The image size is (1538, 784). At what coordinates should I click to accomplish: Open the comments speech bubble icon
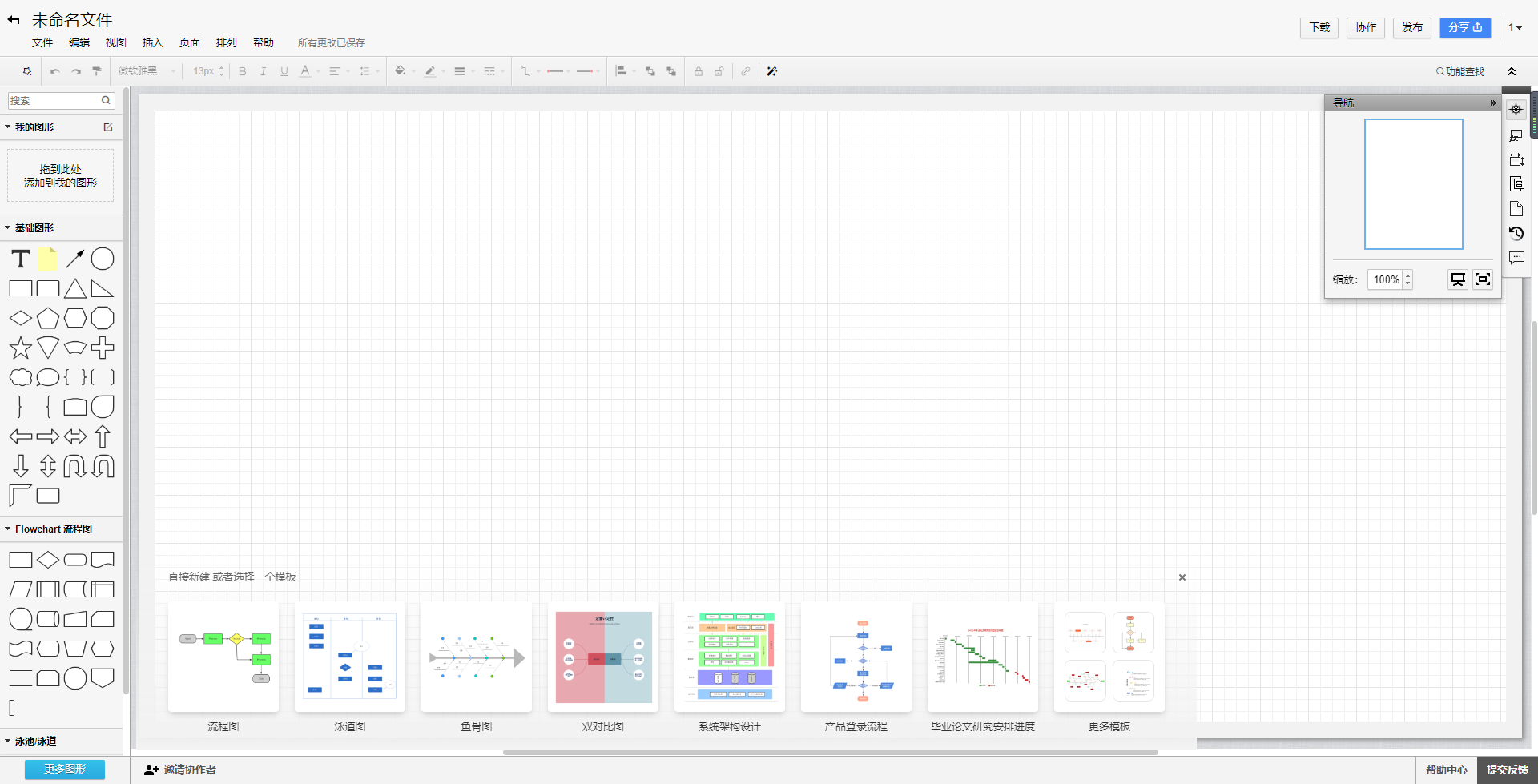[x=1516, y=258]
